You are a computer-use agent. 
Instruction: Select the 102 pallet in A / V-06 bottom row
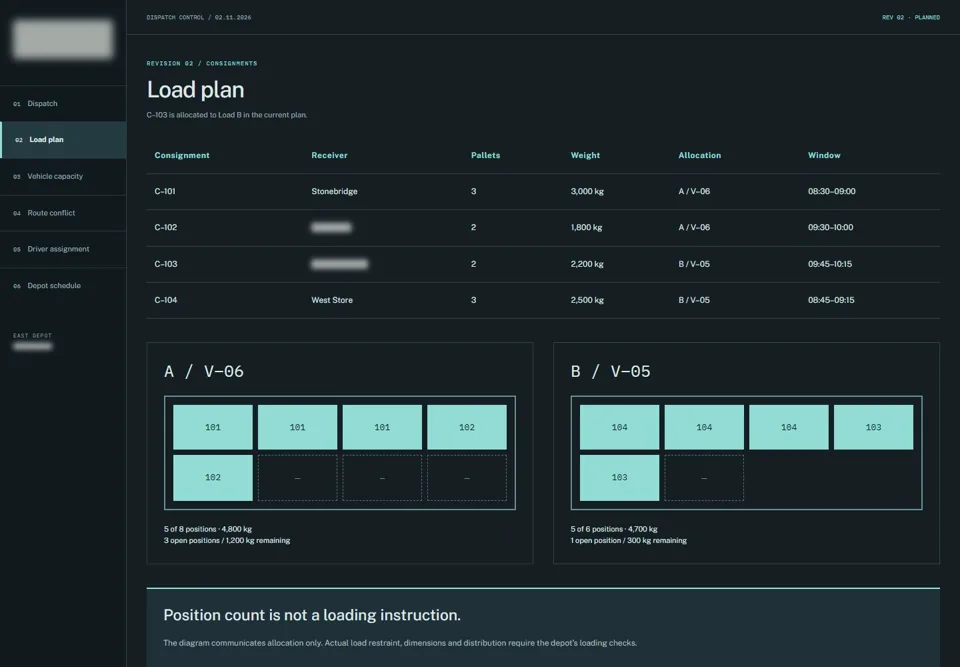coord(212,478)
